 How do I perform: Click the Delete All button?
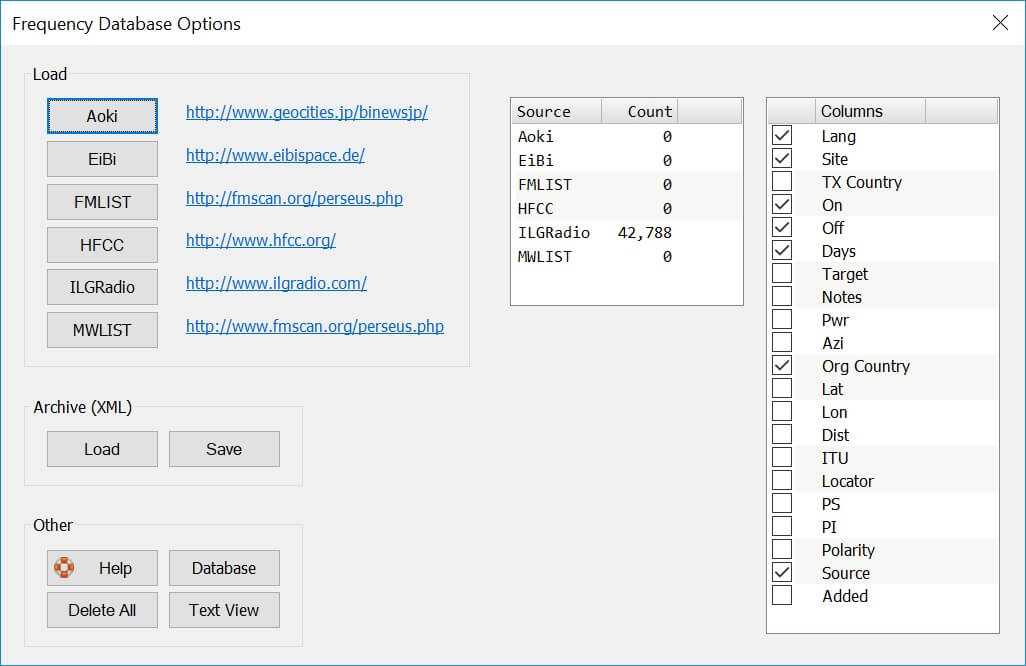(102, 610)
